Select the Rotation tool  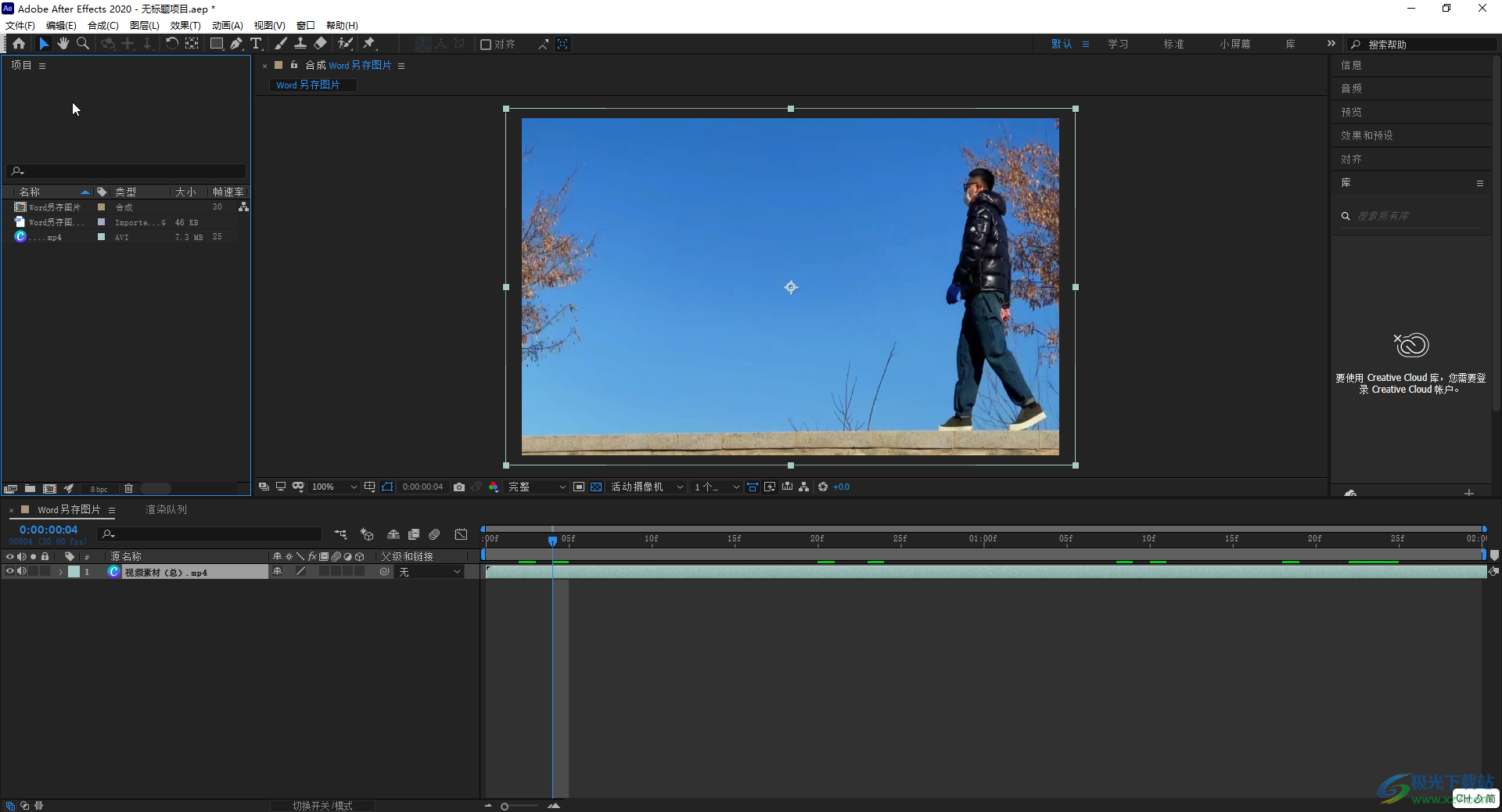171,44
